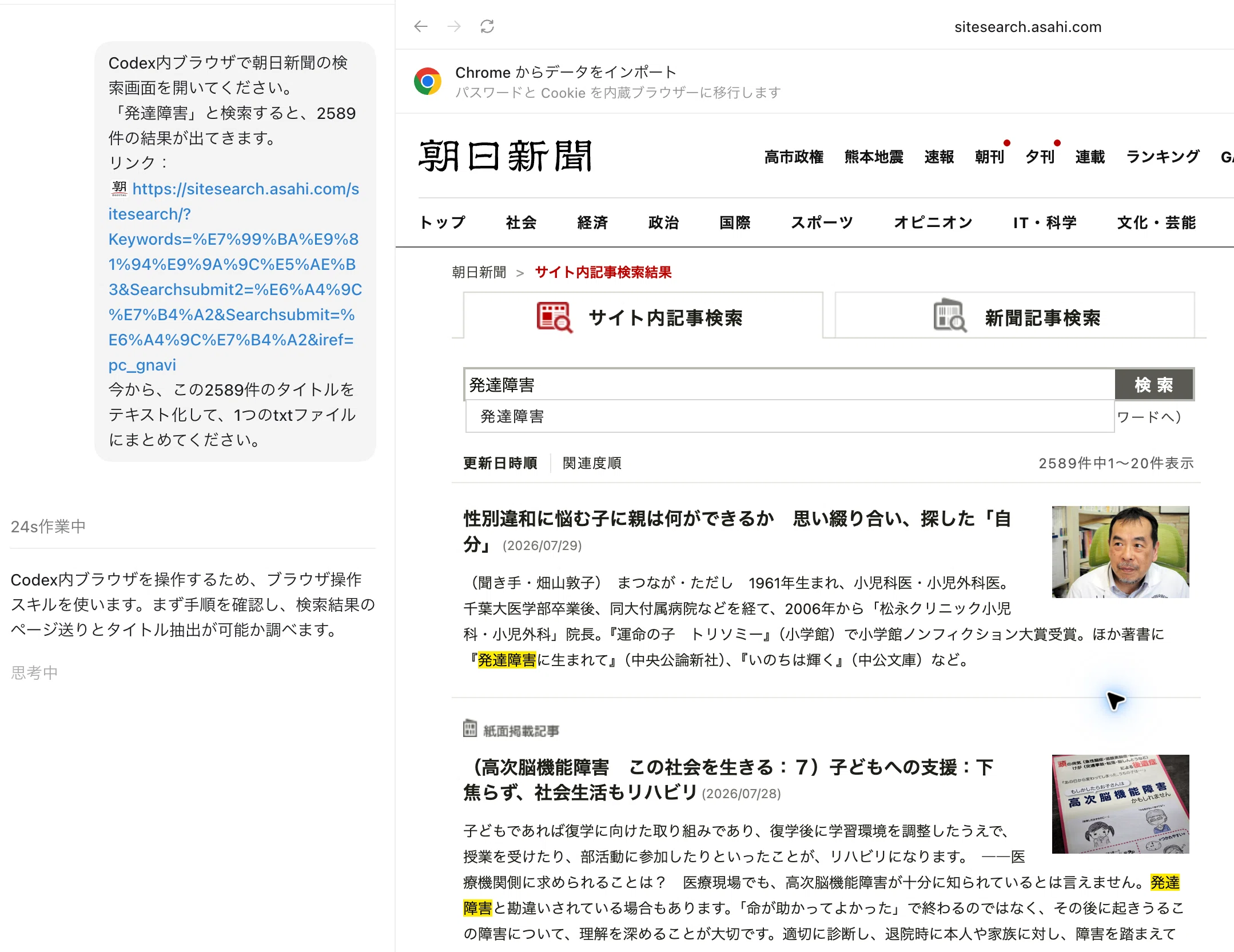
Task: Click the 朝日新聞 masthead logo
Action: (x=505, y=156)
